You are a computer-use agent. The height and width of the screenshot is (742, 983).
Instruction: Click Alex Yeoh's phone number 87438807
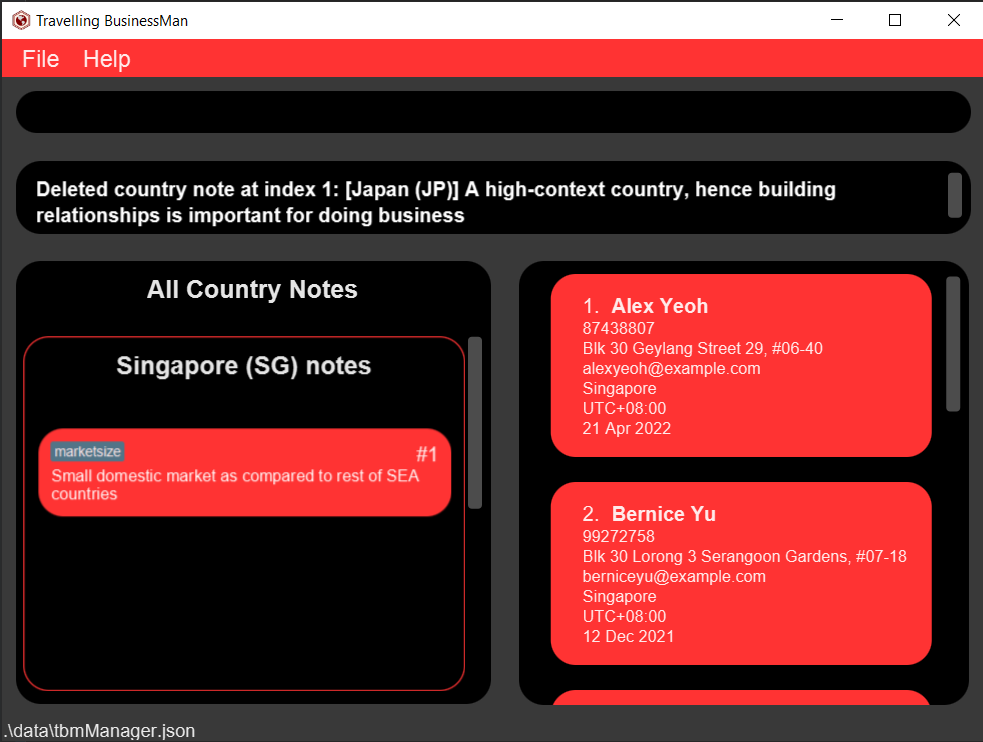coord(618,328)
